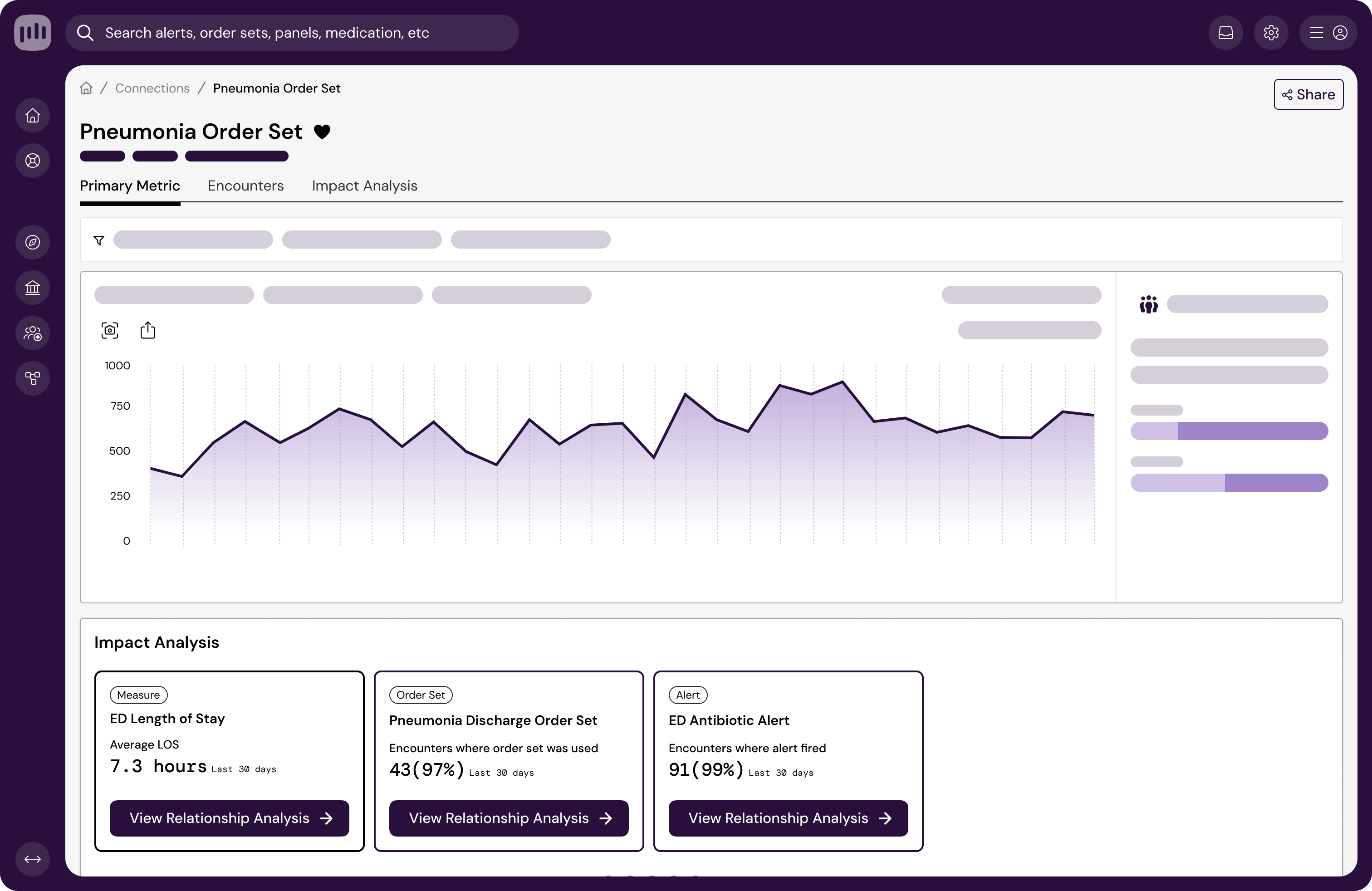Open the inbox tray icon
Image resolution: width=1372 pixels, height=891 pixels.
(1225, 33)
